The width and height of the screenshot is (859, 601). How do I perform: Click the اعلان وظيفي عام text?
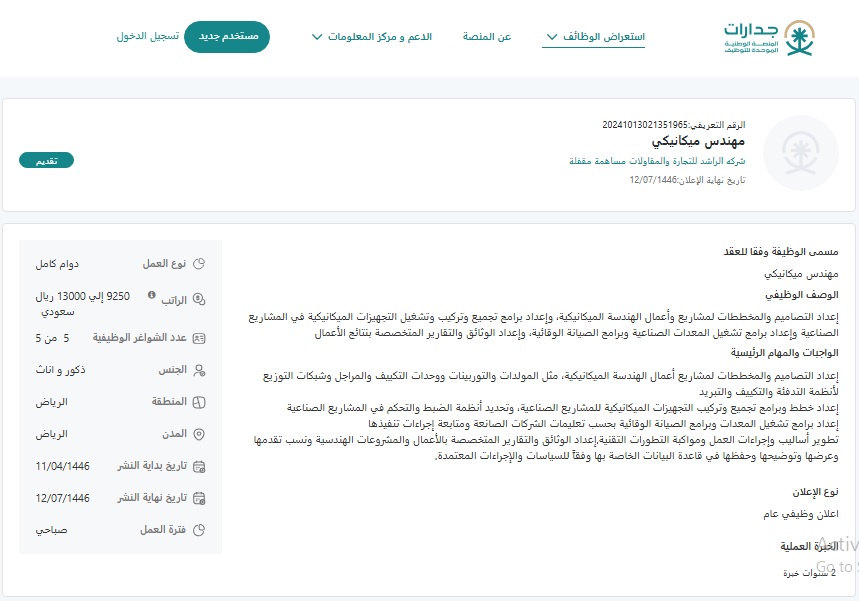800,514
